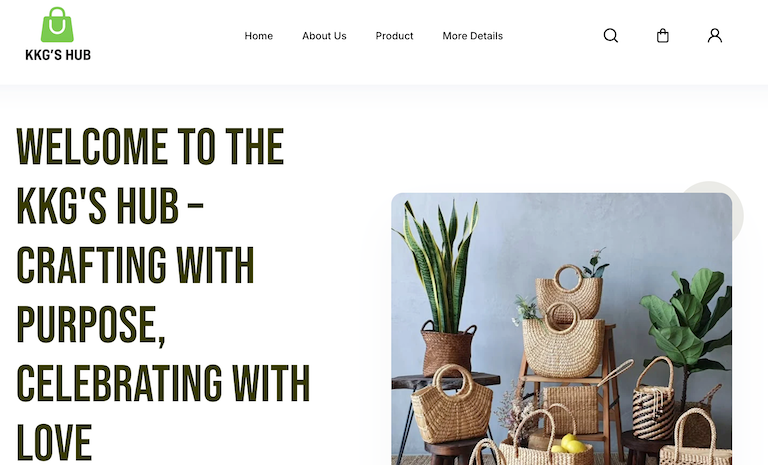The image size is (768, 465).
Task: Open the shopping bag cart icon
Action: click(x=663, y=36)
